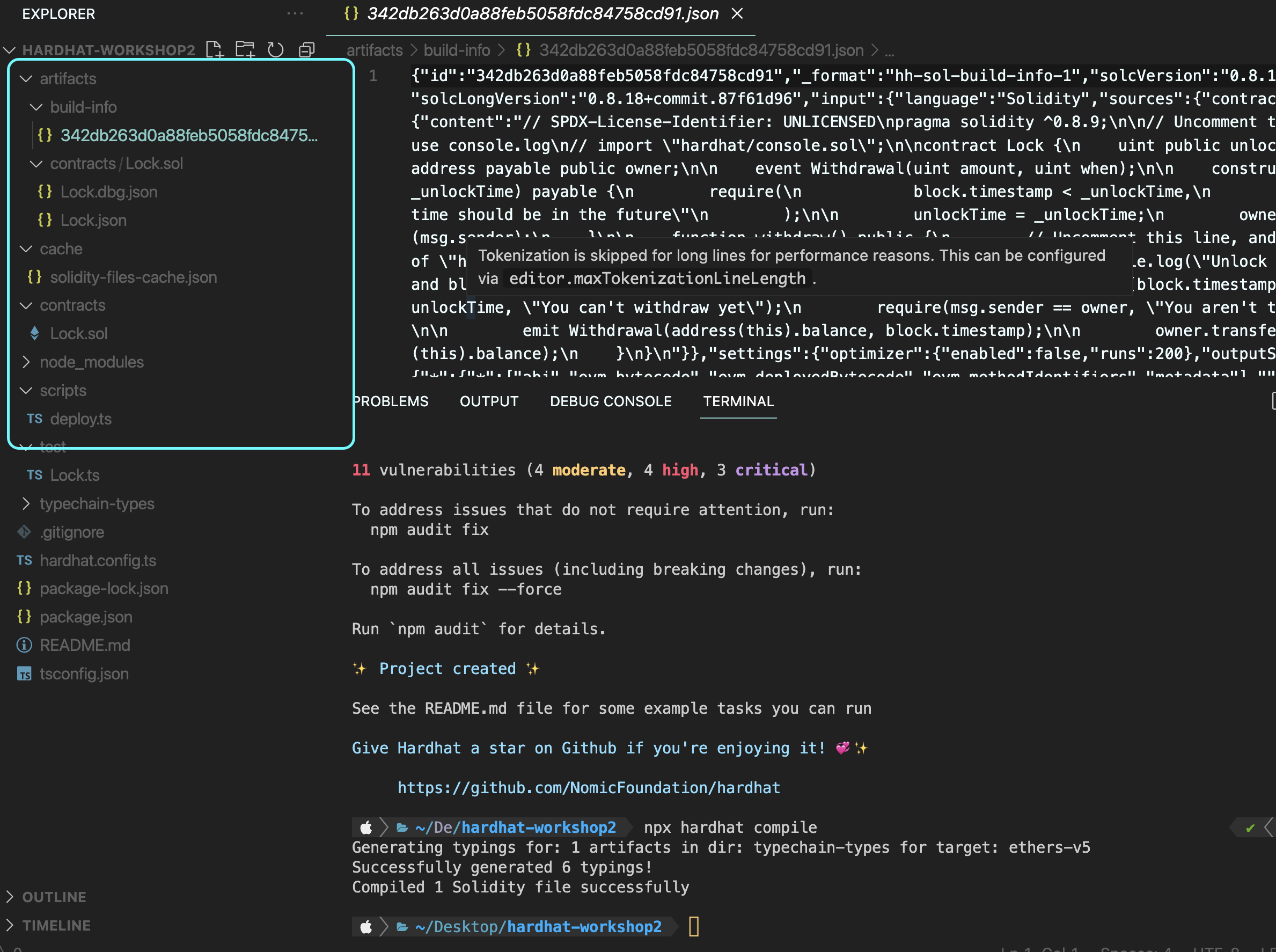Click the New Folder icon in Explorer header

[245, 49]
